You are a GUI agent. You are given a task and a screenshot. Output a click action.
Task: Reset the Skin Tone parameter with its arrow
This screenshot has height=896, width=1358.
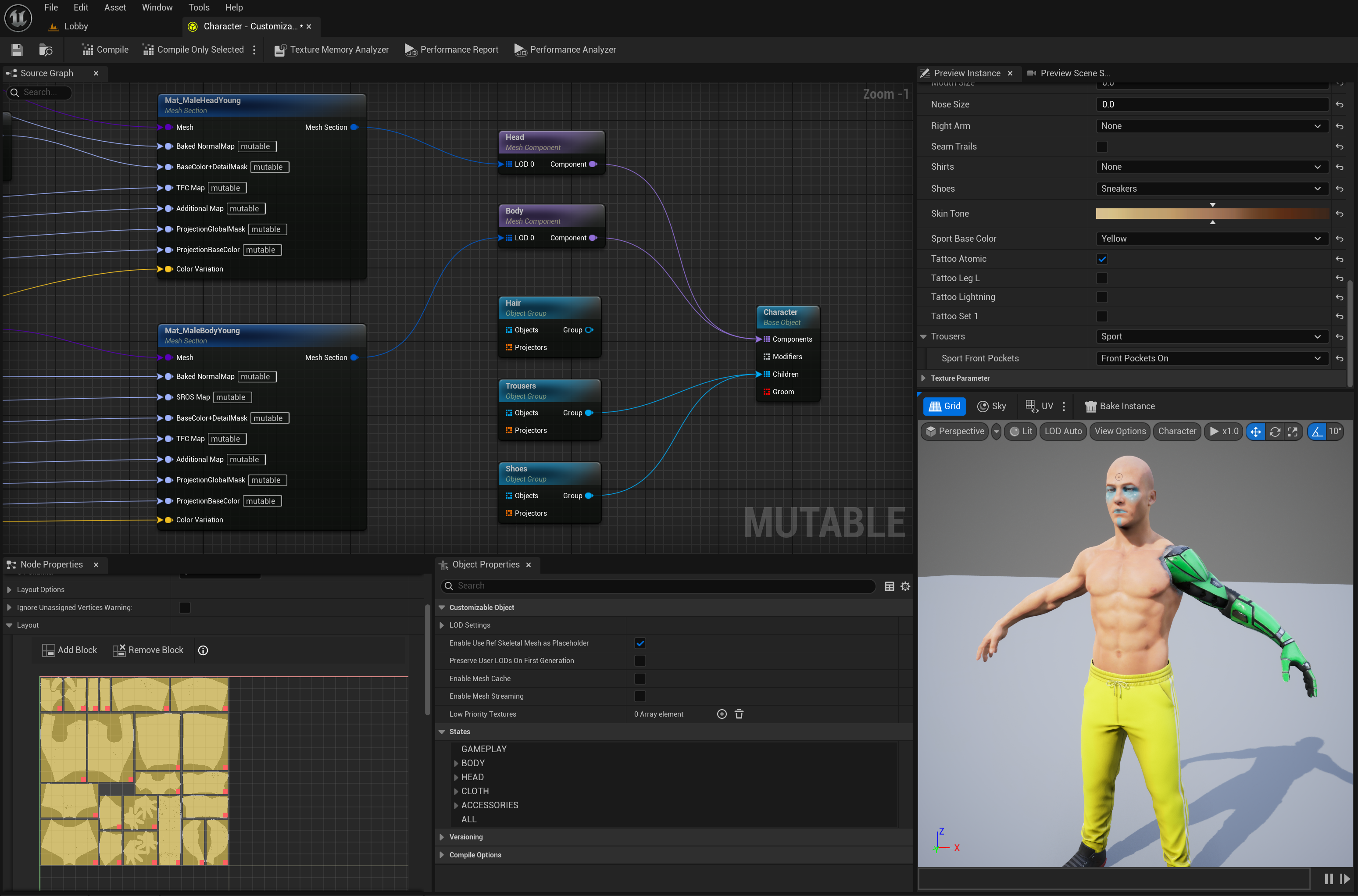(x=1339, y=214)
